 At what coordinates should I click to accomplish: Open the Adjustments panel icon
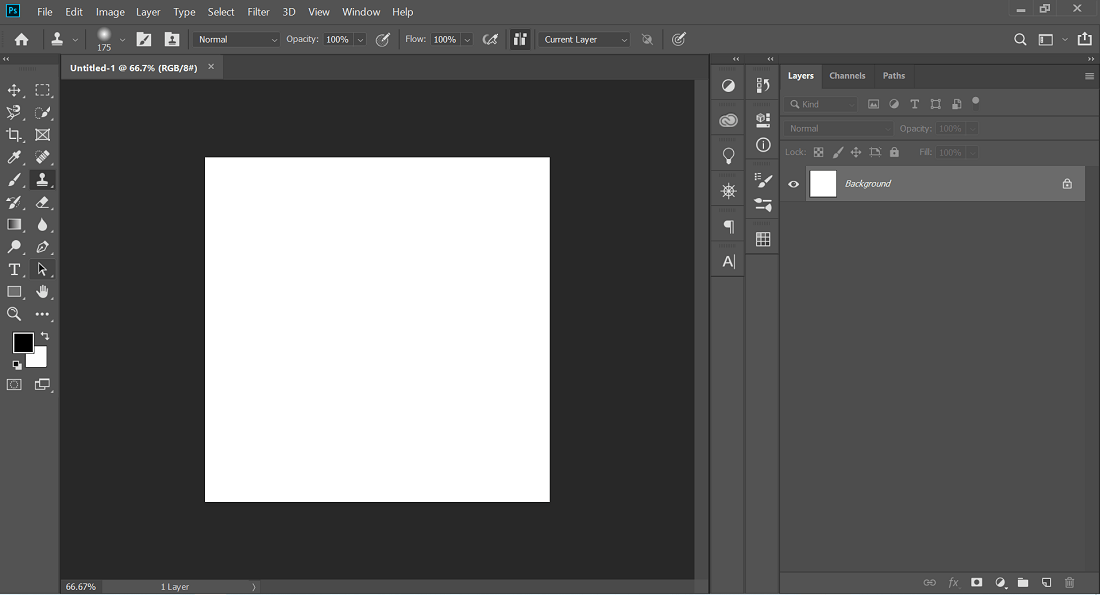pos(728,85)
